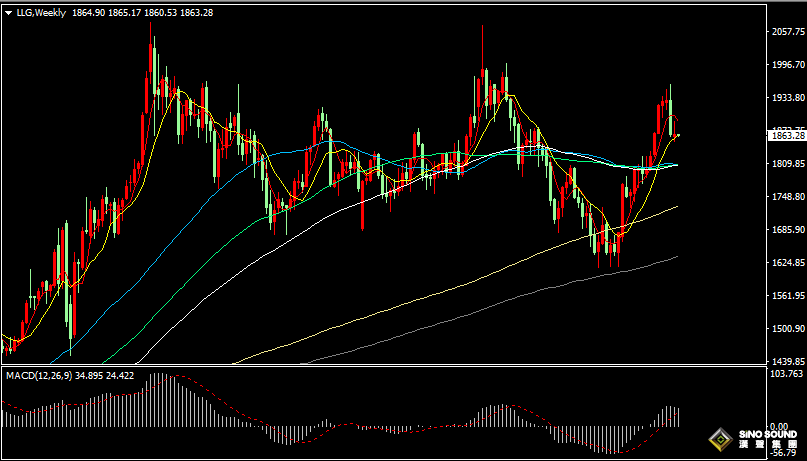Select the MACD(12,26,9) indicator label
The image size is (807, 461).
click(x=39, y=376)
